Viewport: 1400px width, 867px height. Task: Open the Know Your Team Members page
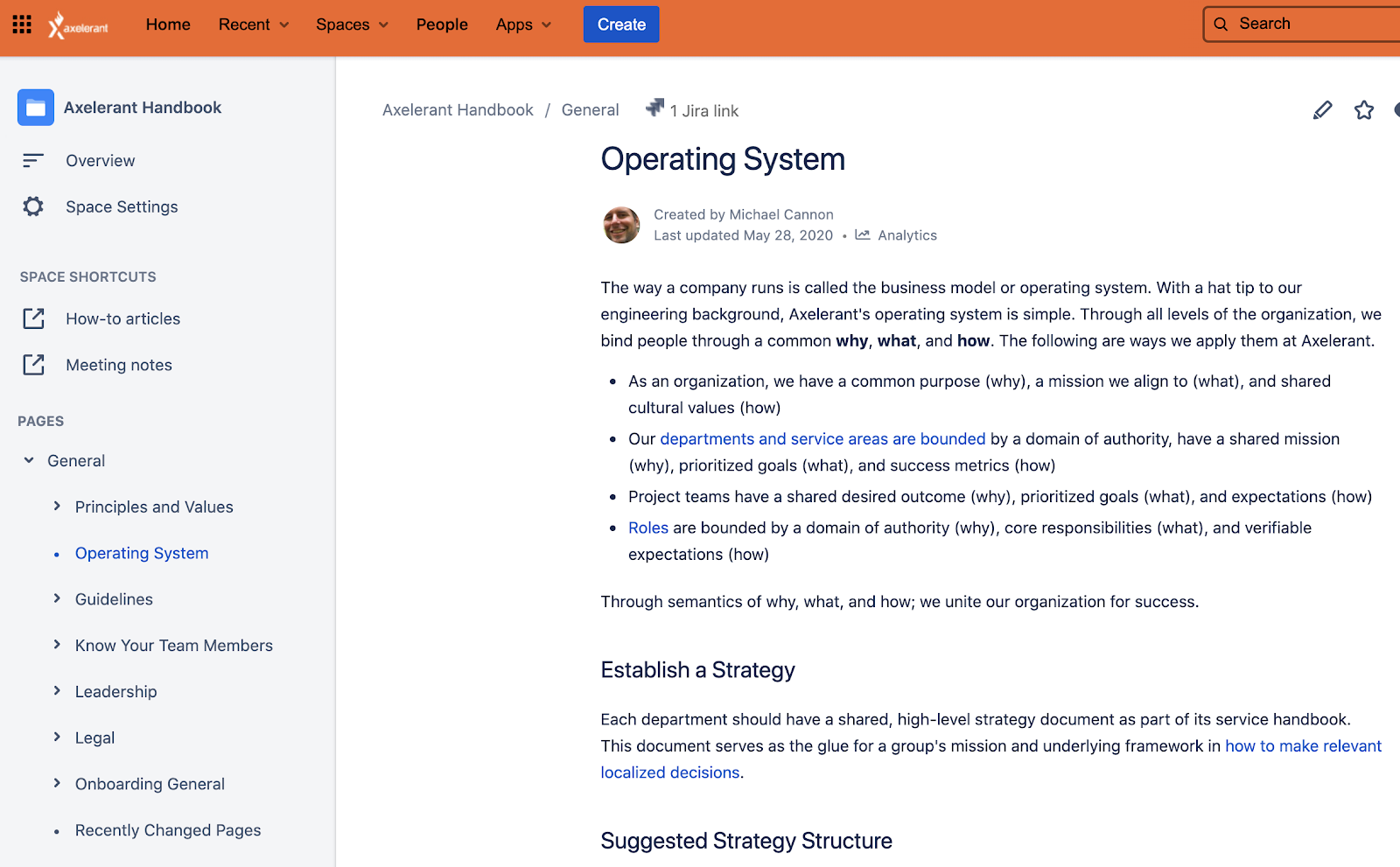click(174, 646)
